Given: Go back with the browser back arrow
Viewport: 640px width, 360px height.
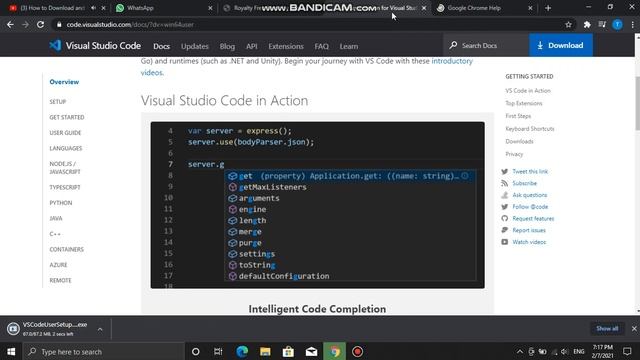Looking at the screenshot, I should point(10,24).
